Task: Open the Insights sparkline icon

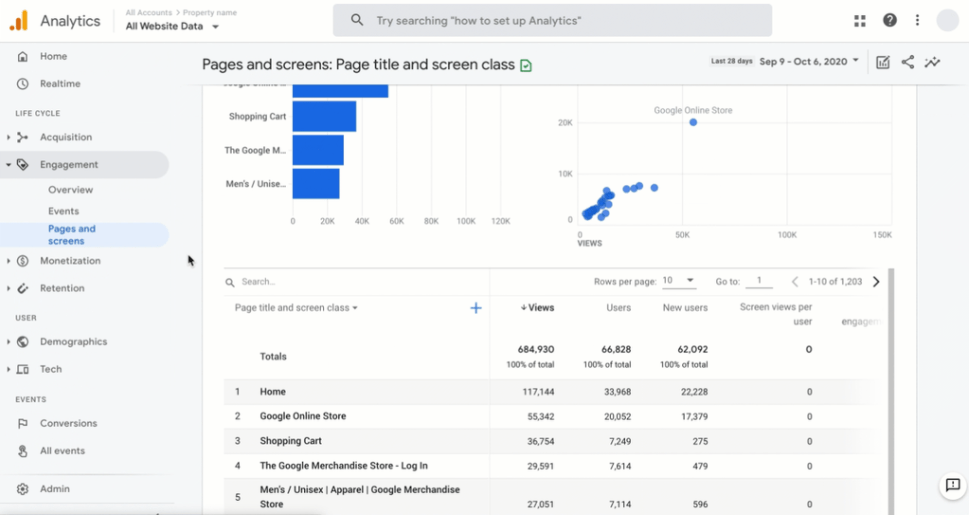Action: 932,62
